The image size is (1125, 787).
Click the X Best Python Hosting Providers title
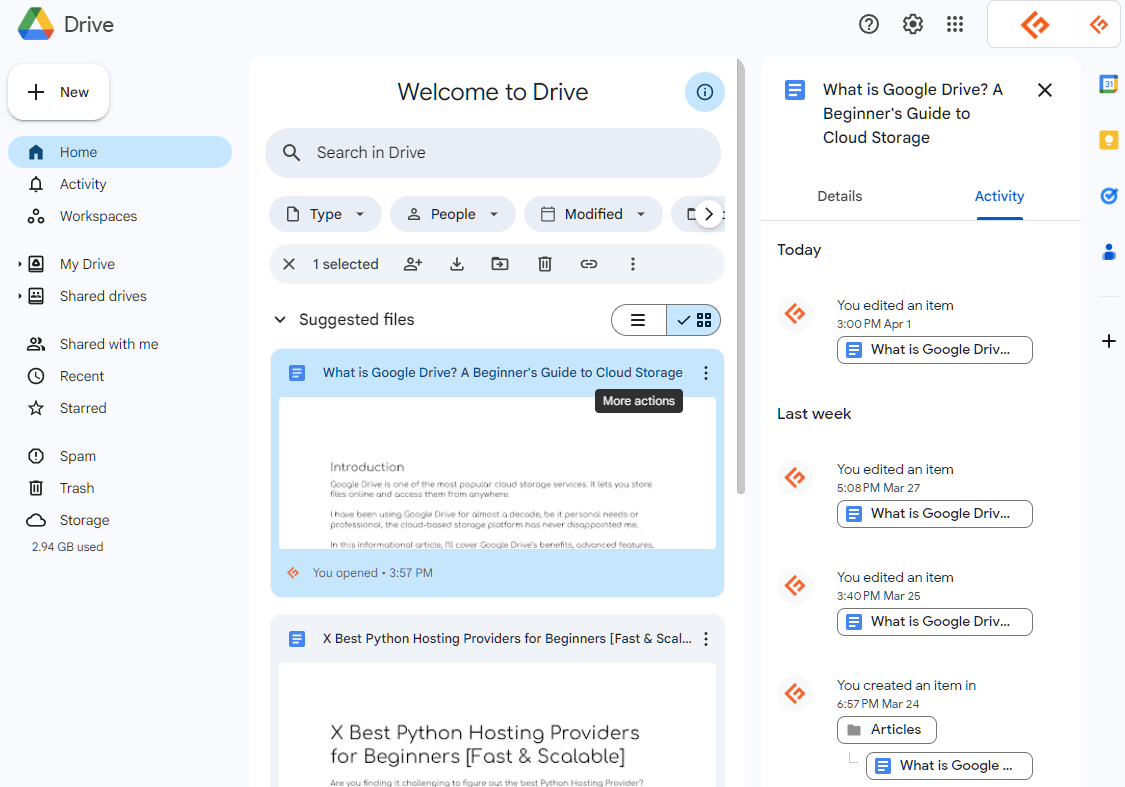point(507,638)
